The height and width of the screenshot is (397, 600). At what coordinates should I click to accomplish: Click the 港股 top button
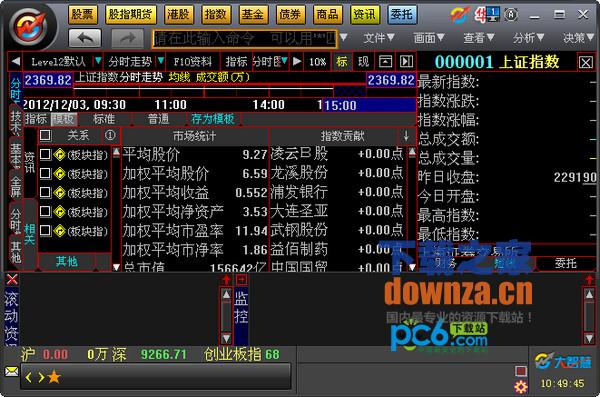coord(178,15)
